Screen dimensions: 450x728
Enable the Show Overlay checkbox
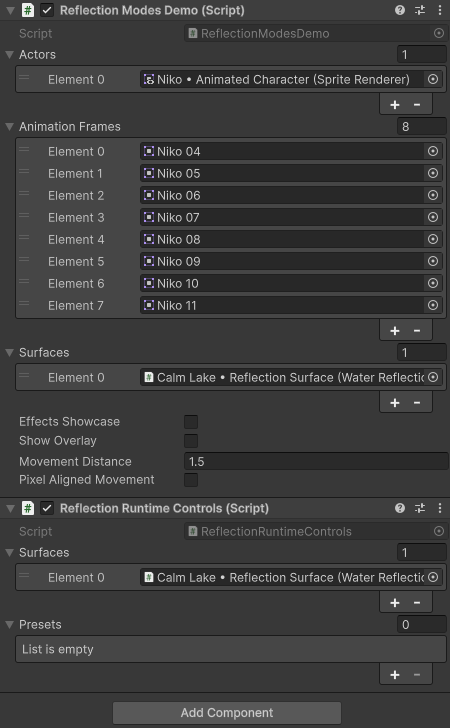tap(191, 441)
